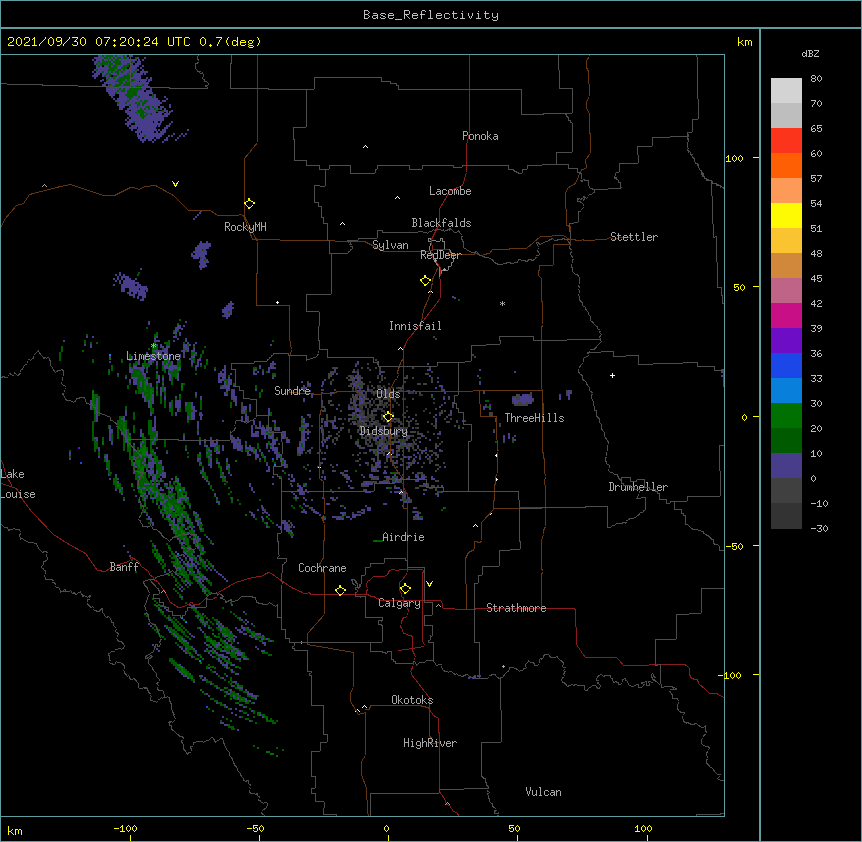This screenshot has height=842, width=862.
Task: Pick the magenta 39–42 dBZ legend swatch
Action: [786, 315]
